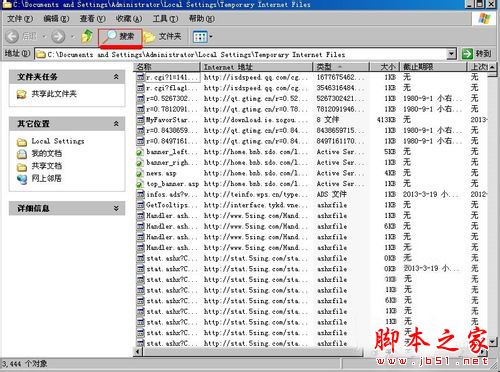Open the 帮助(H) menu

[x=201, y=19]
